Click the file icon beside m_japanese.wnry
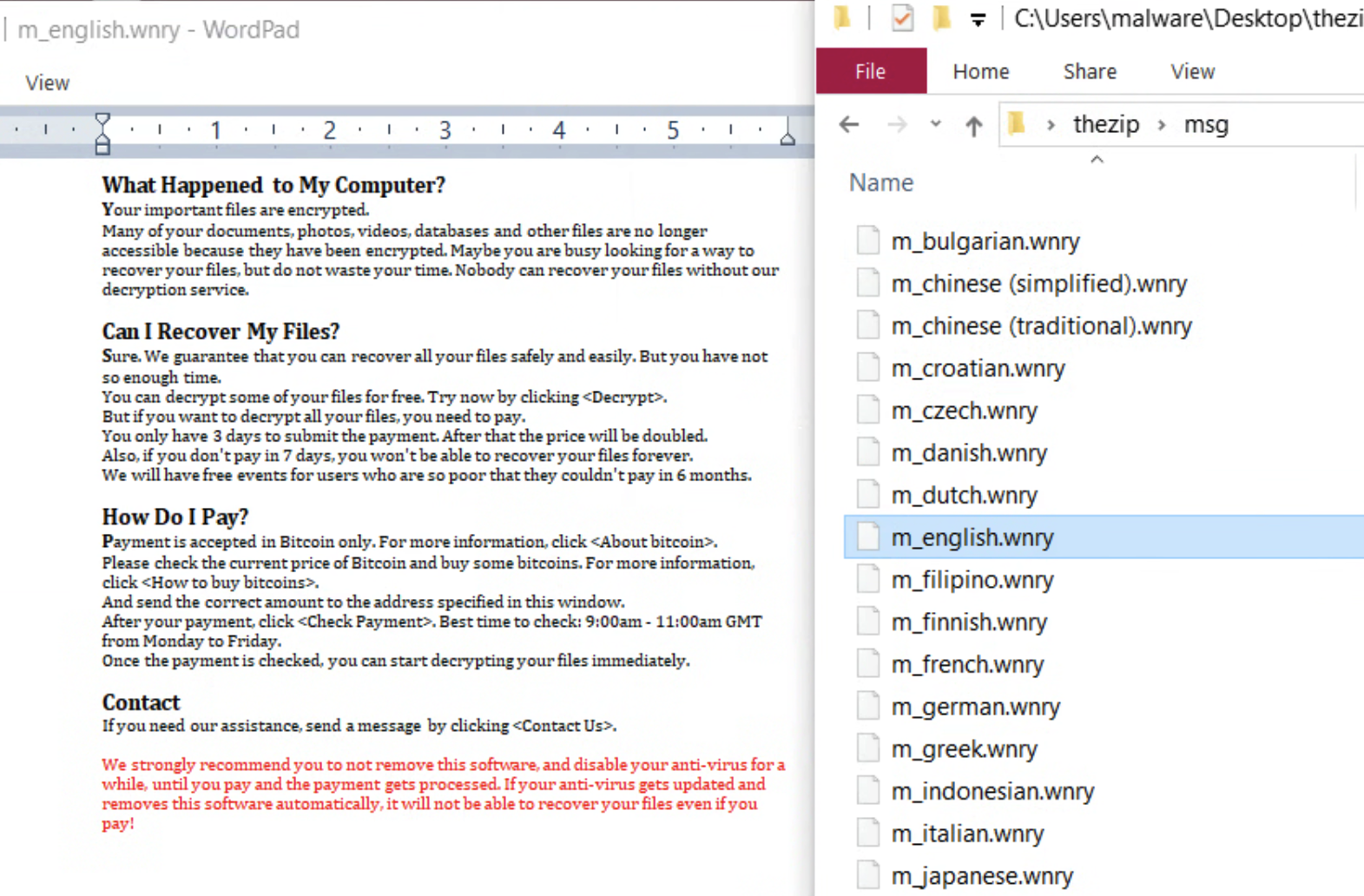This screenshot has height=896, width=1364. point(868,875)
